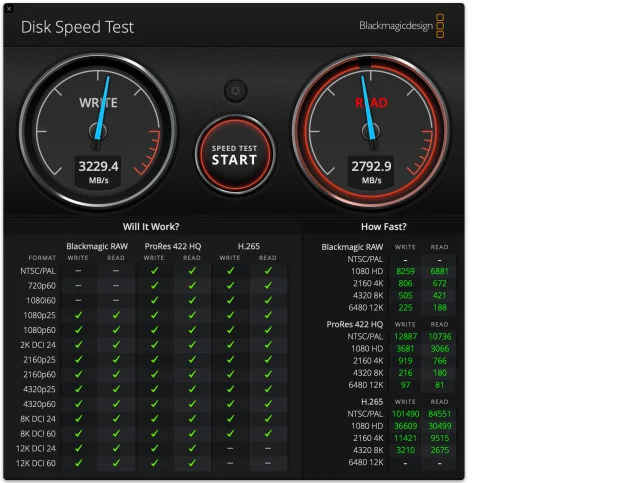Image resolution: width=640 pixels, height=483 pixels.
Task: Select the 2792.9 MB/s read speed readout
Action: [370, 167]
